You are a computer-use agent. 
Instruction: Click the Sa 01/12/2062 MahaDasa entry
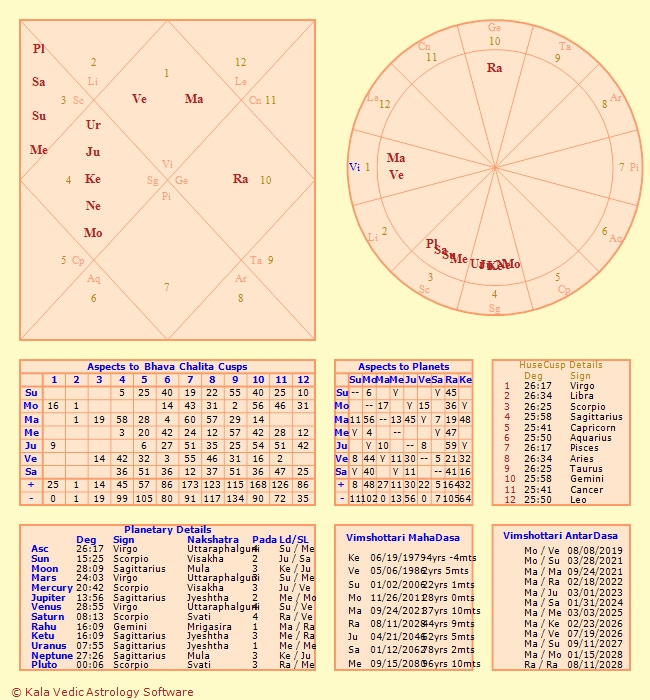(x=411, y=650)
